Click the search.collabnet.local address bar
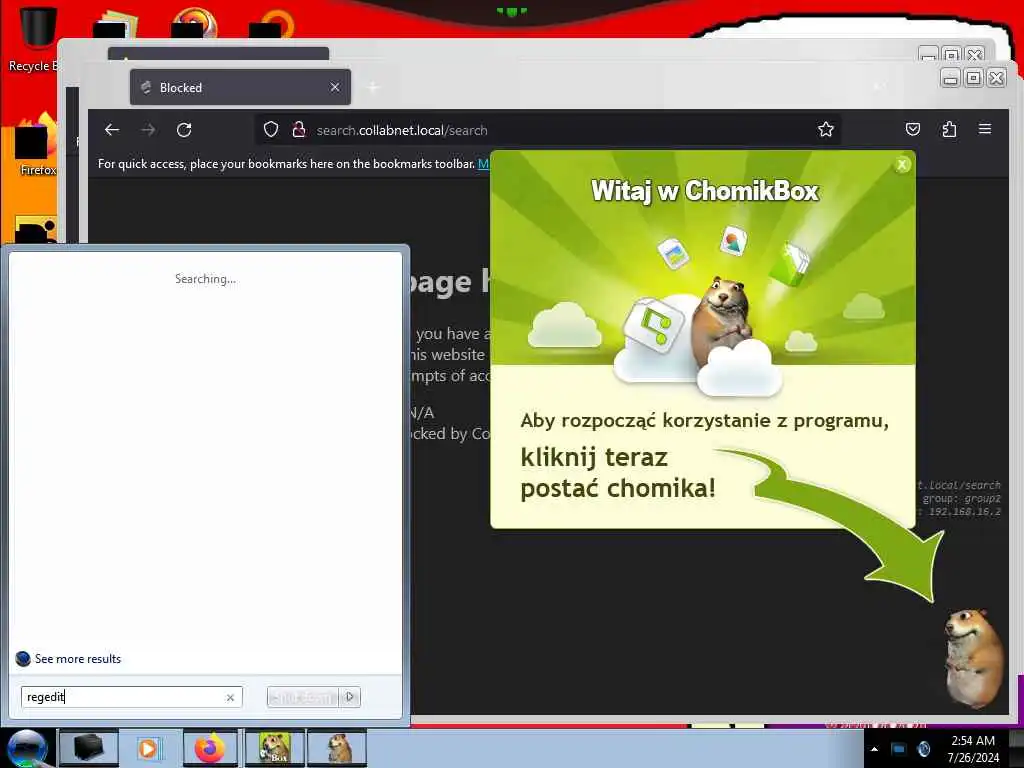1024x768 pixels. 549,130
